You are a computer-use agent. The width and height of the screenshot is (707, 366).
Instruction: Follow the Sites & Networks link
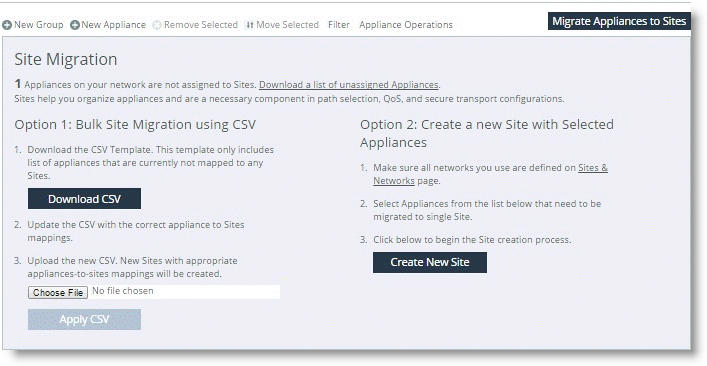click(x=490, y=174)
